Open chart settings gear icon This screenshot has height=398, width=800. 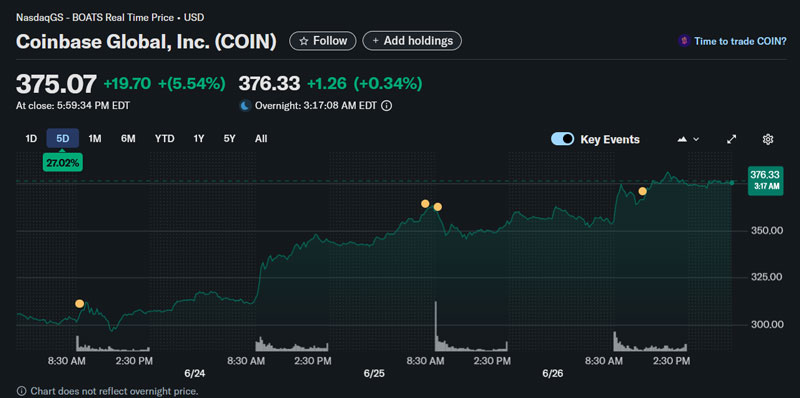pos(768,139)
